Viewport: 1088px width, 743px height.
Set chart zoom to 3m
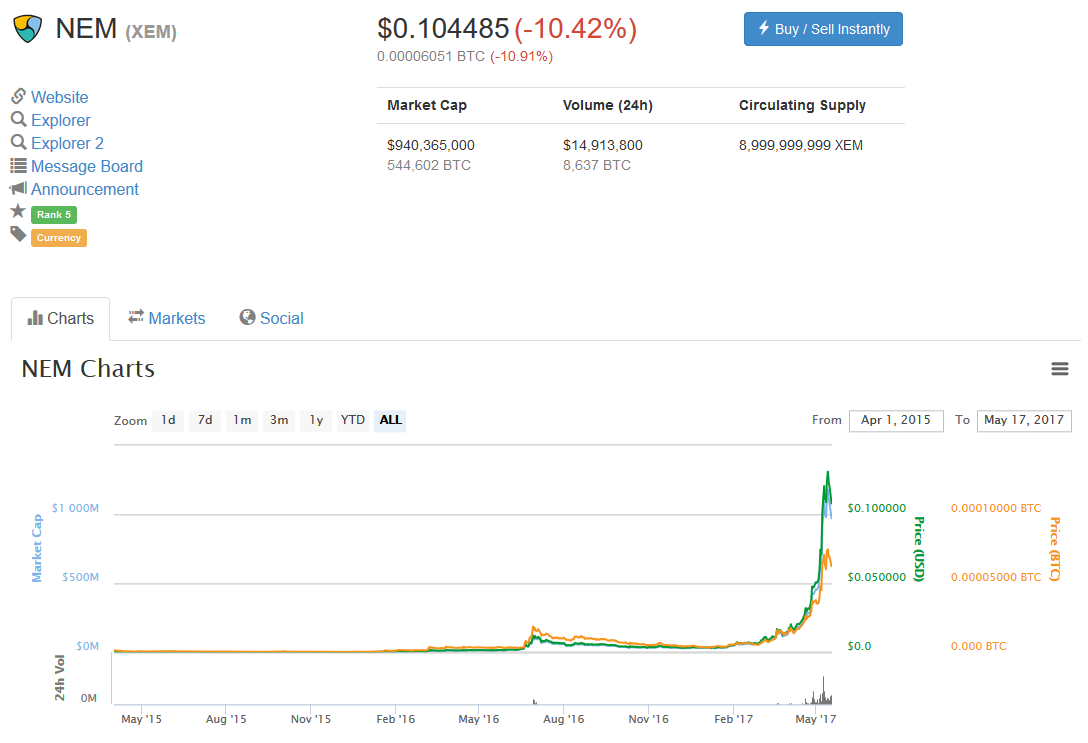pyautogui.click(x=279, y=420)
